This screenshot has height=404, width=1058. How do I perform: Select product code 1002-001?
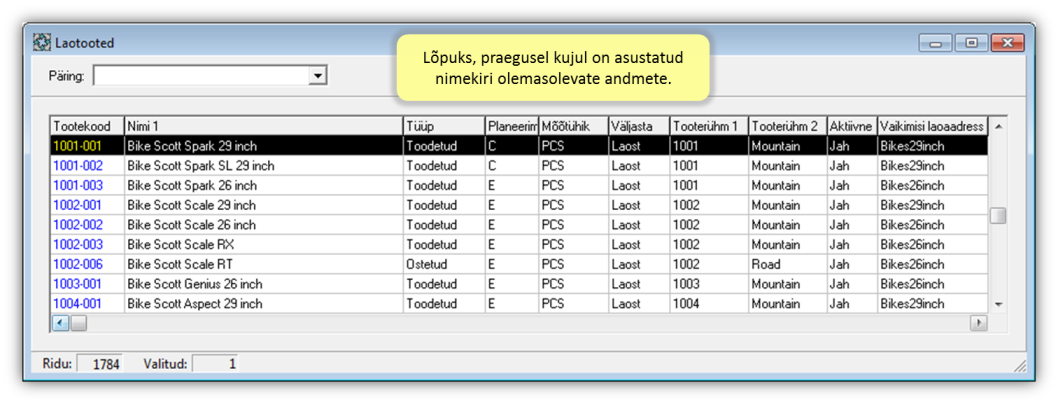click(78, 205)
